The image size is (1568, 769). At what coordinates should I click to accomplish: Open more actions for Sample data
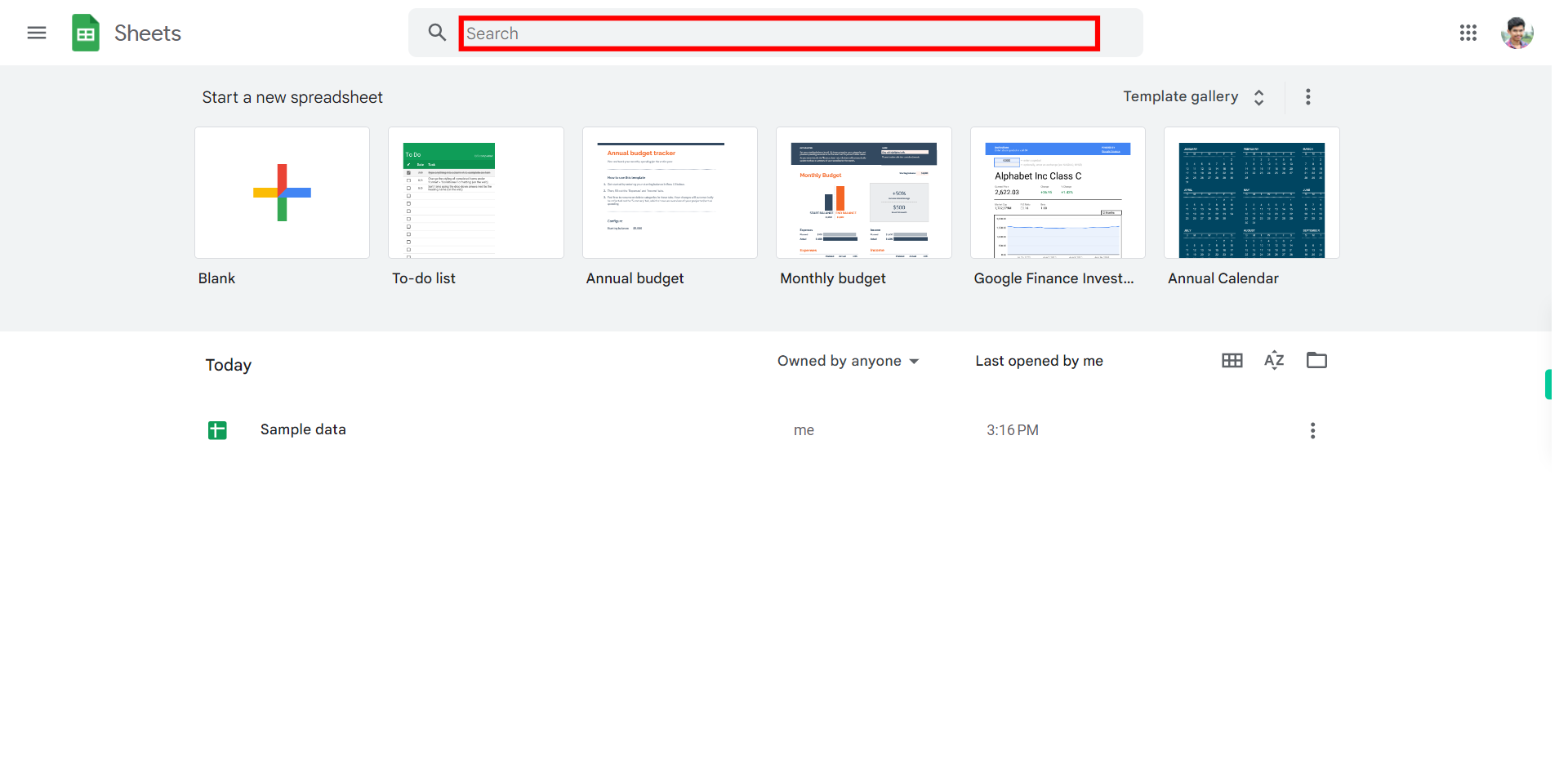(1313, 430)
